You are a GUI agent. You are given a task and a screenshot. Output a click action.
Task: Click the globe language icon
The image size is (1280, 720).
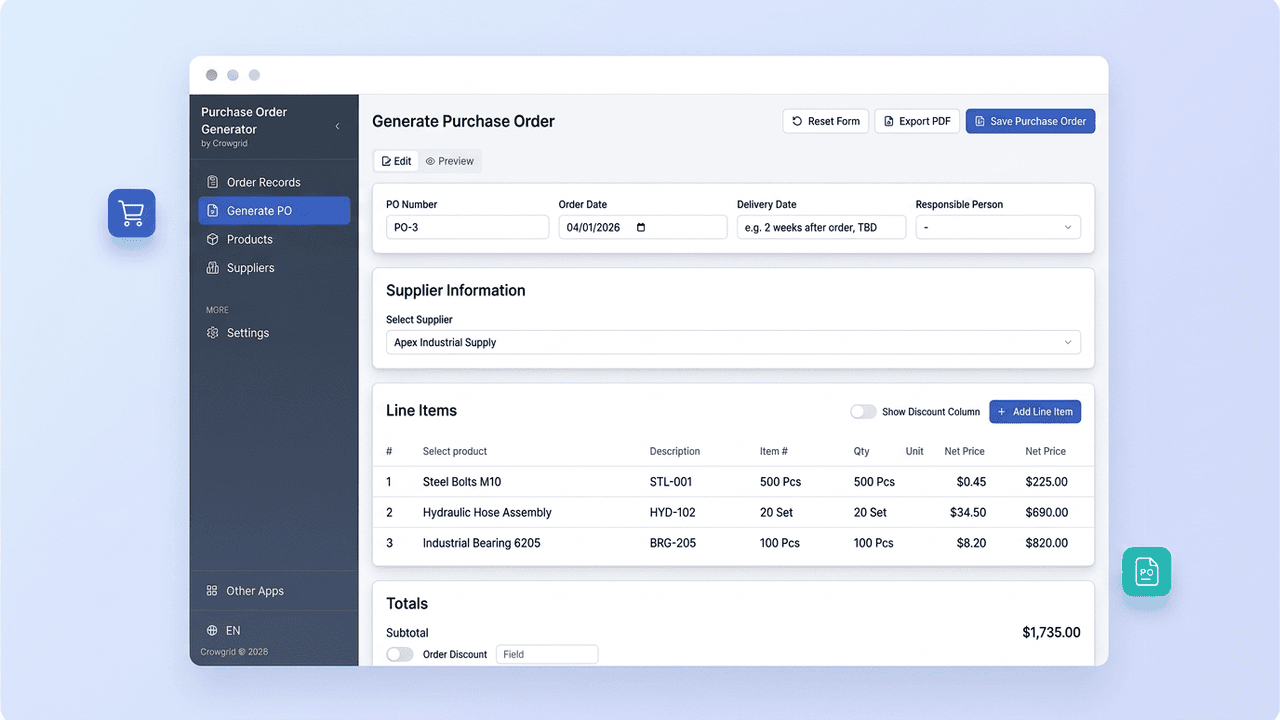tap(212, 631)
